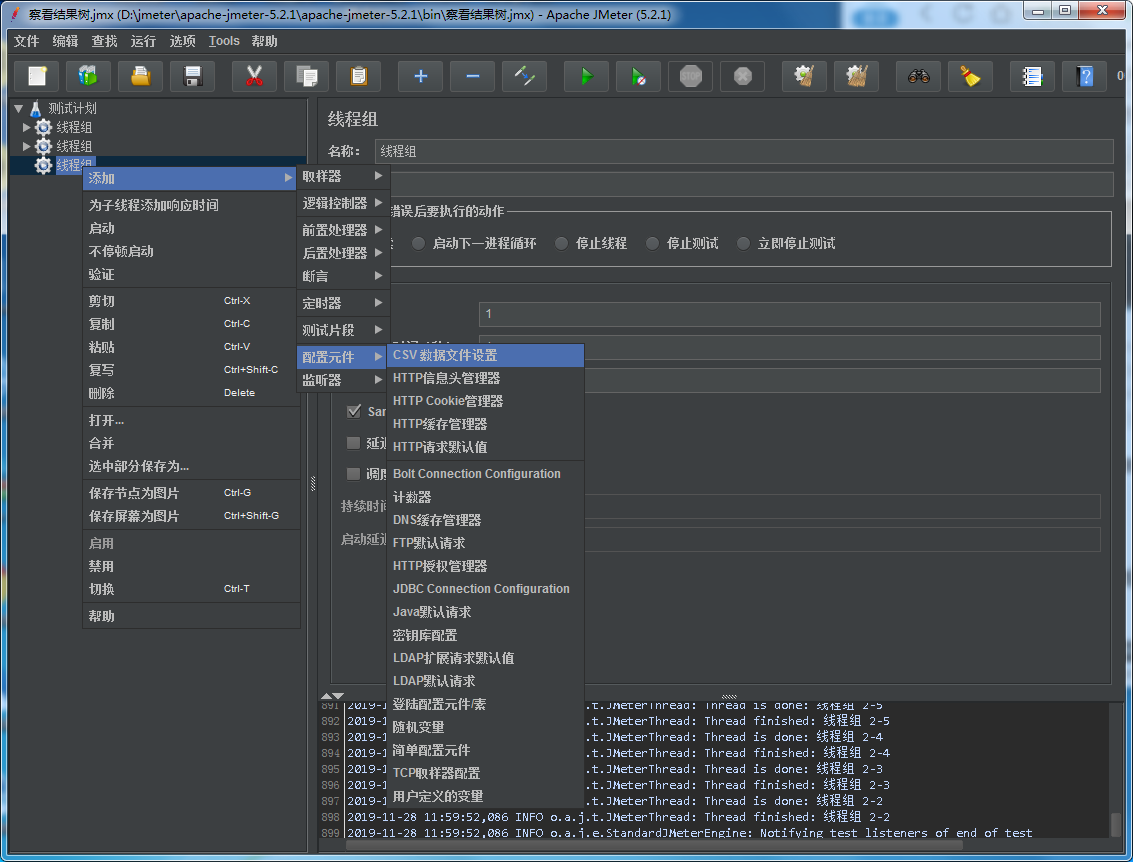Click the 名称 input field

[x=744, y=152]
